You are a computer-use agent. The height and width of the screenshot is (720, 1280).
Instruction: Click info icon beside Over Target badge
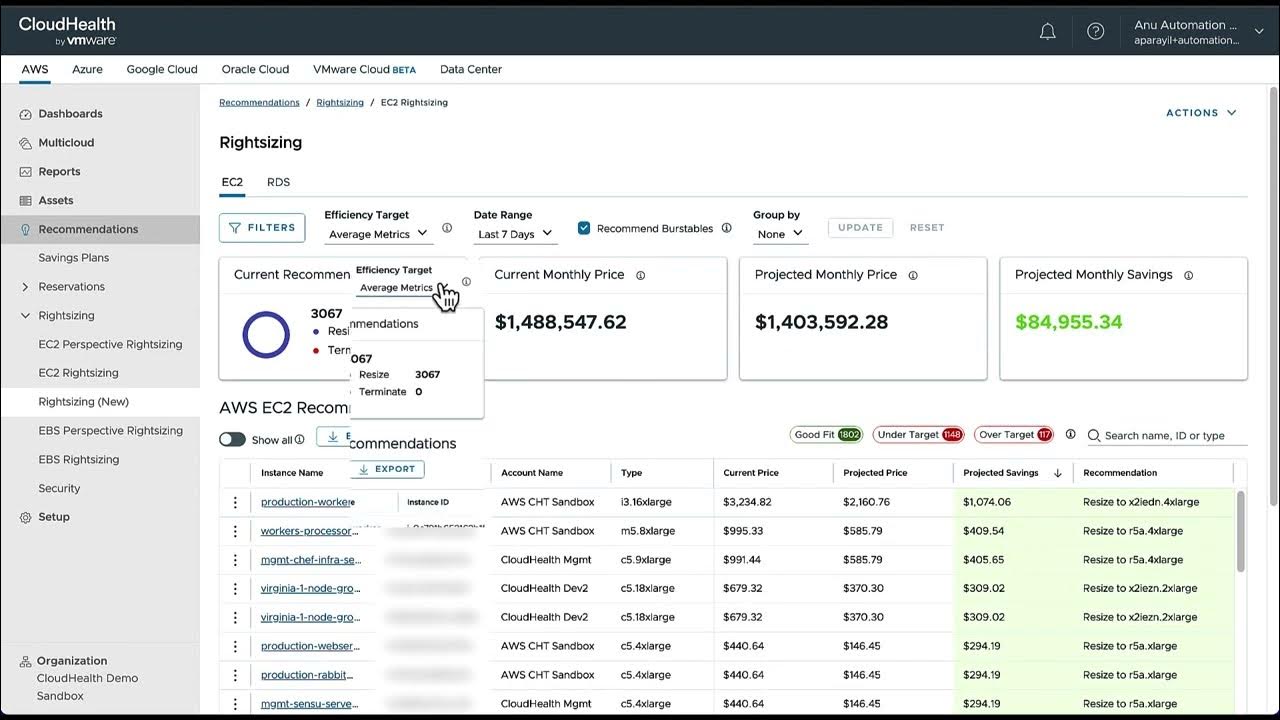1071,435
